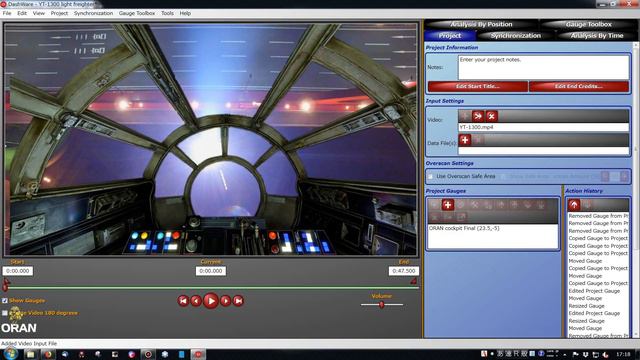
Task: Toggle Rotate Video 180 degrees checkbox
Action: [4, 313]
